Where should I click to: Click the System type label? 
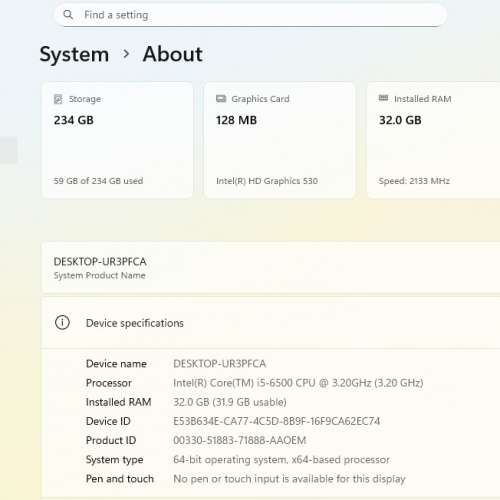pos(115,460)
